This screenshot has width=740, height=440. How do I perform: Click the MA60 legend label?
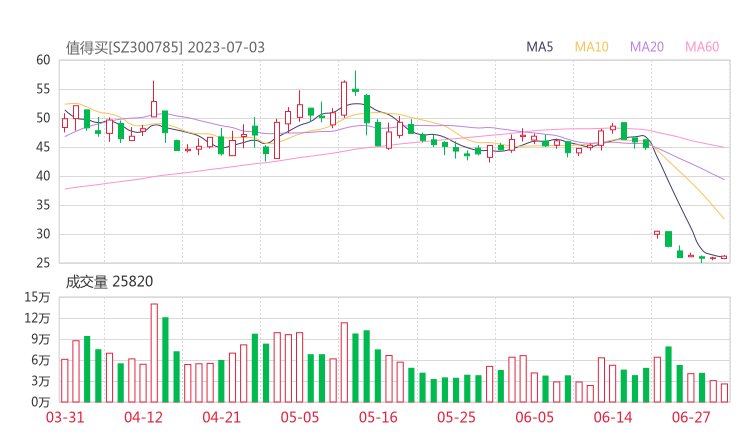[702, 47]
